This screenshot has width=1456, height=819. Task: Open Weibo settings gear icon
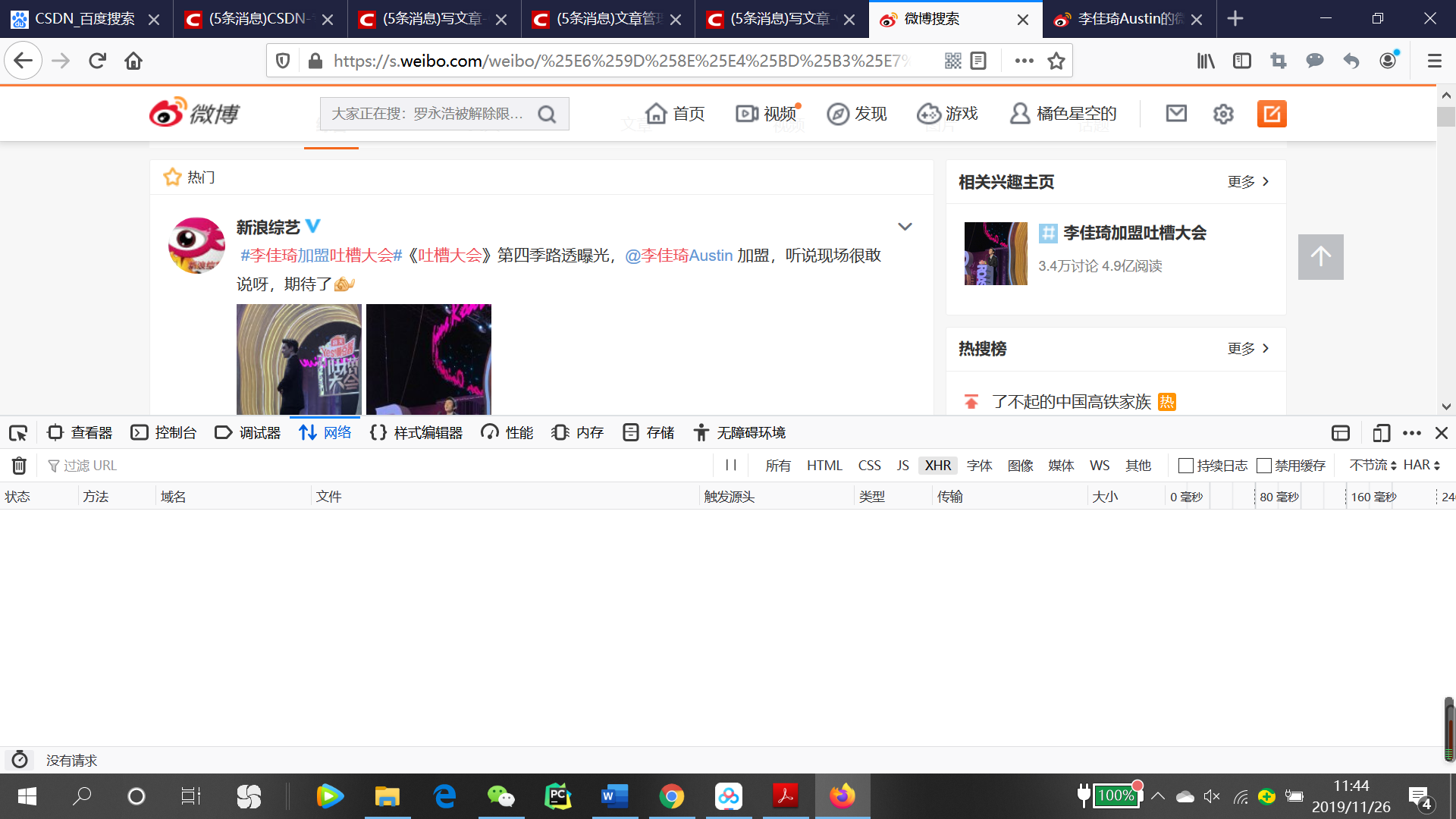(1223, 114)
